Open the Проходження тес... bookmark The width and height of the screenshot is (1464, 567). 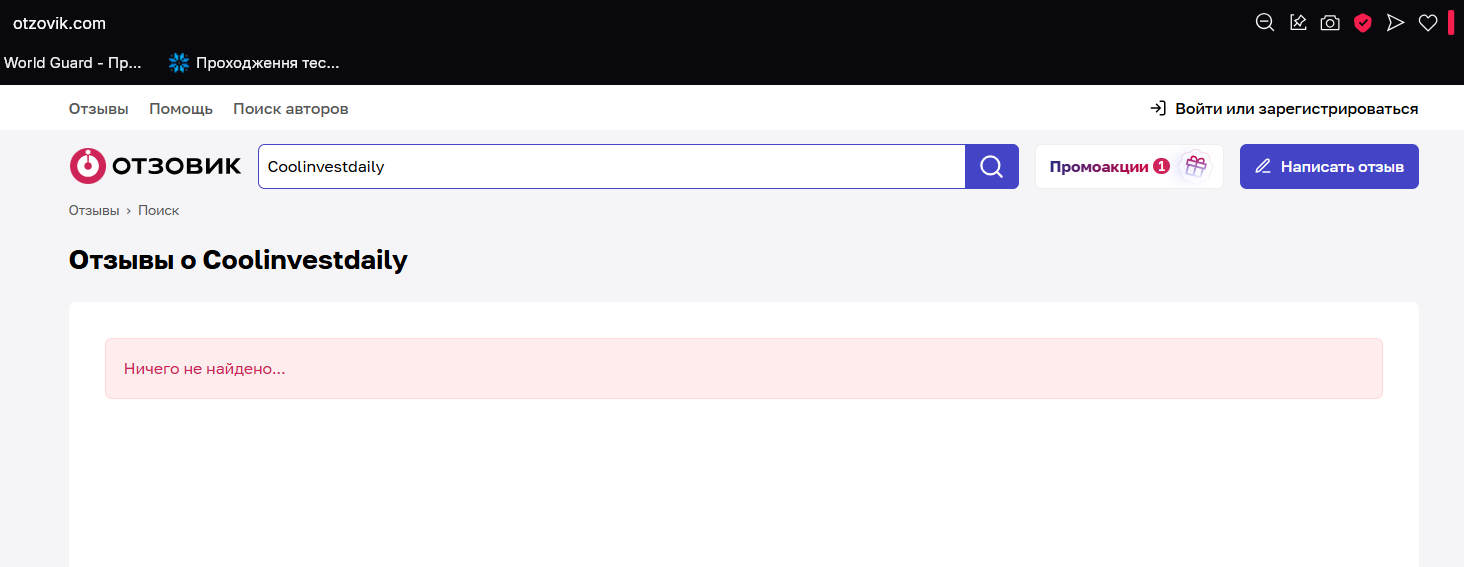click(255, 63)
